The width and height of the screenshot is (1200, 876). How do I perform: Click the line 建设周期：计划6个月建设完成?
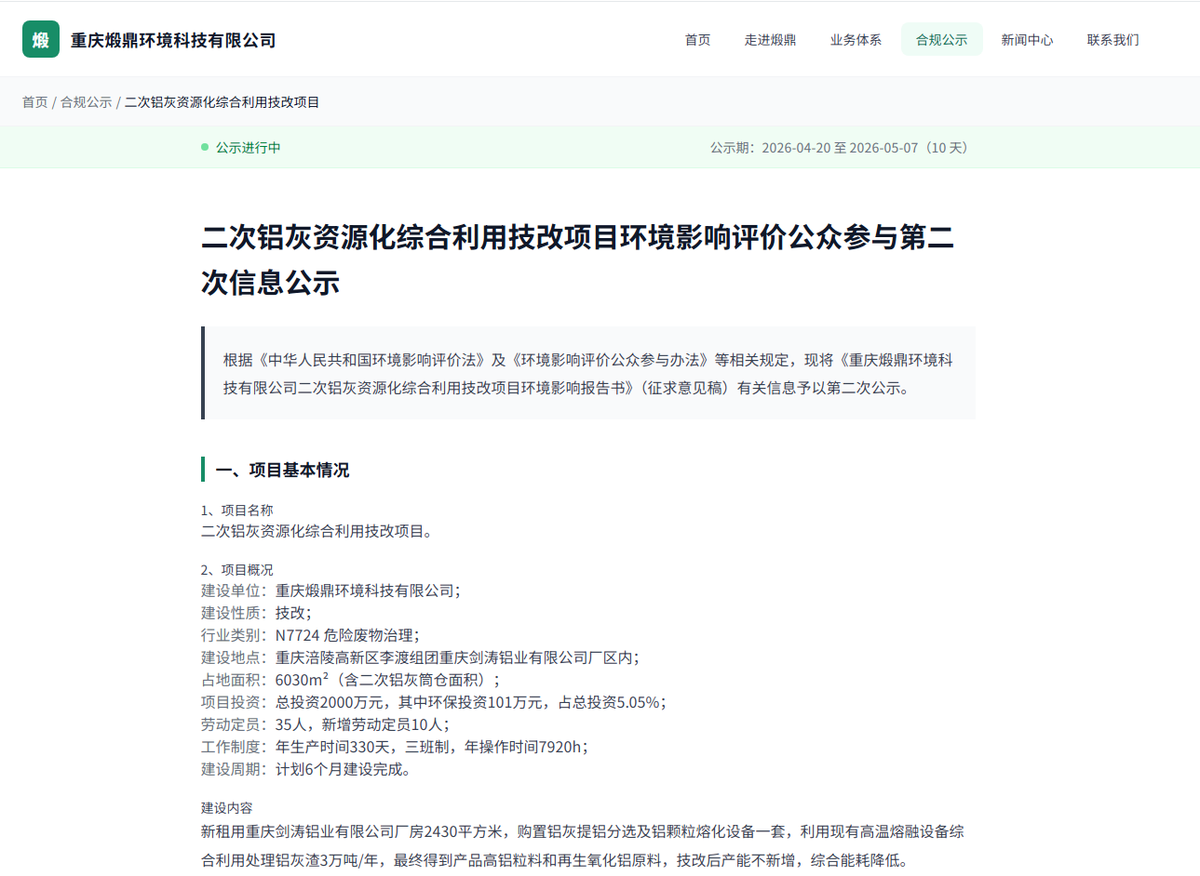pyautogui.click(x=306, y=769)
